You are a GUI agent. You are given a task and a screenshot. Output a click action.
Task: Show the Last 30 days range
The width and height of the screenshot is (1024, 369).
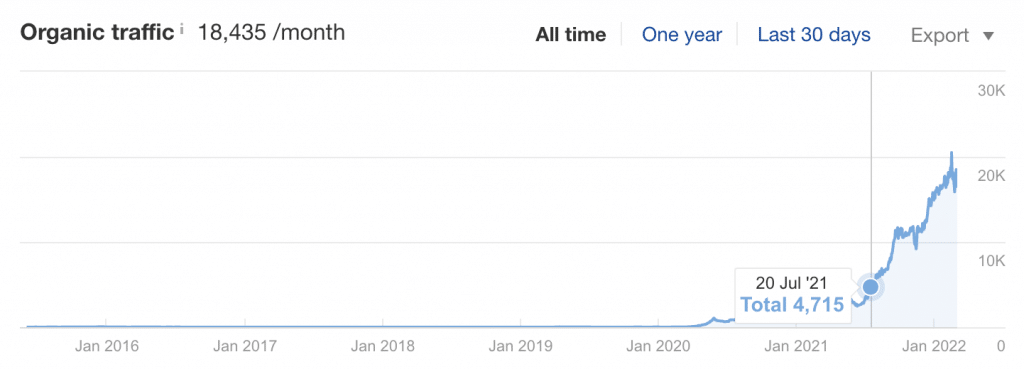pyautogui.click(x=814, y=35)
